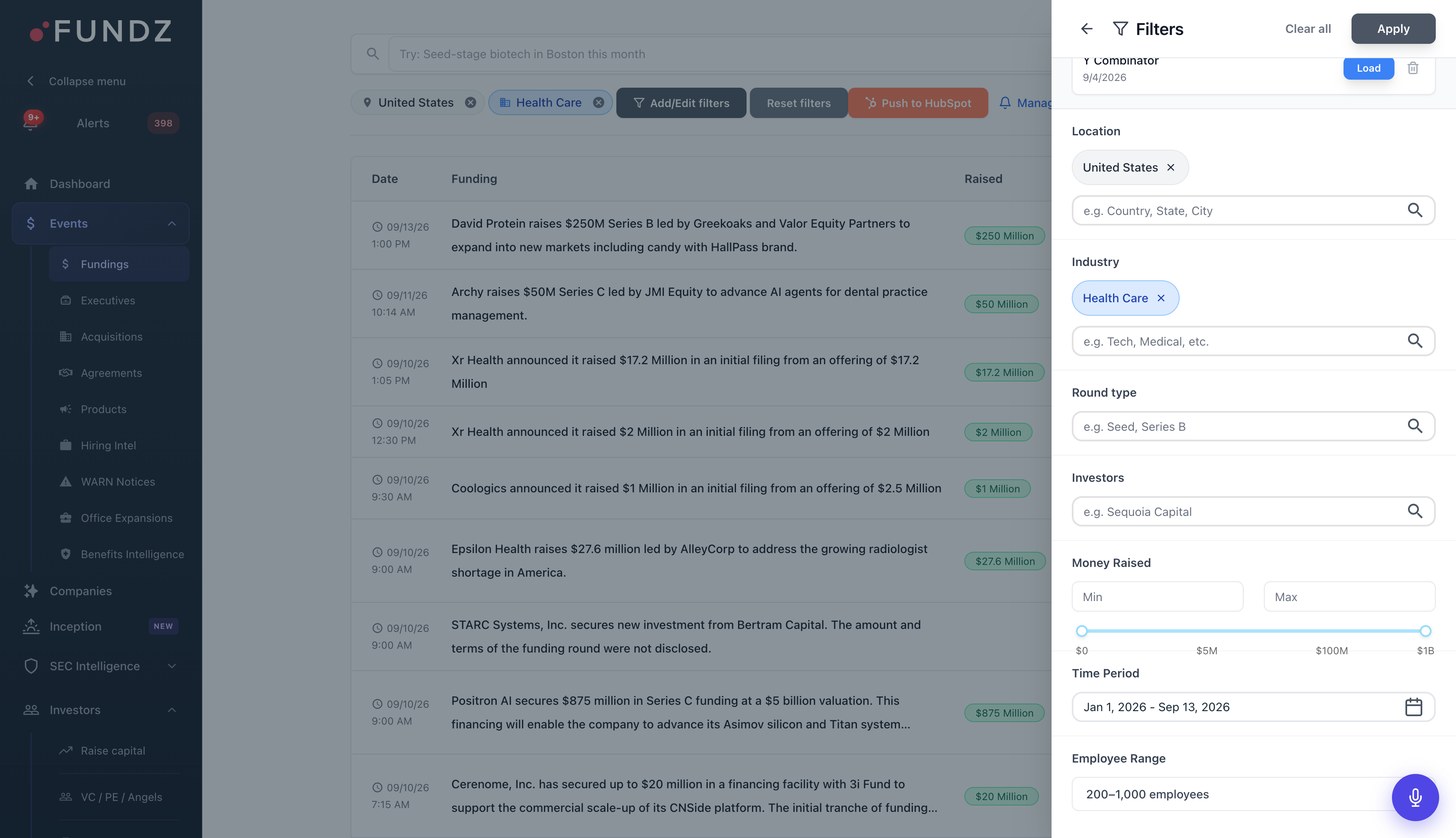Remove the United States chip above the table

(x=470, y=103)
